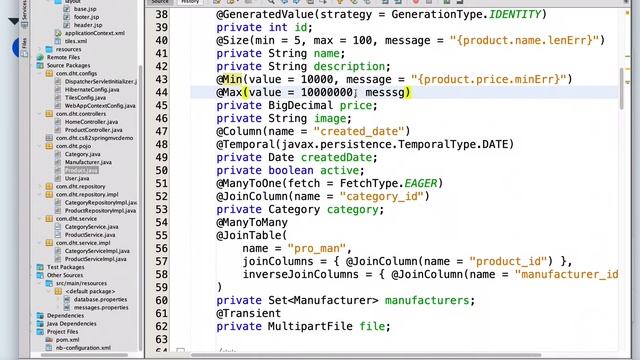
Task: Expand the com.dht.repository package
Action: pyautogui.click(x=40, y=187)
